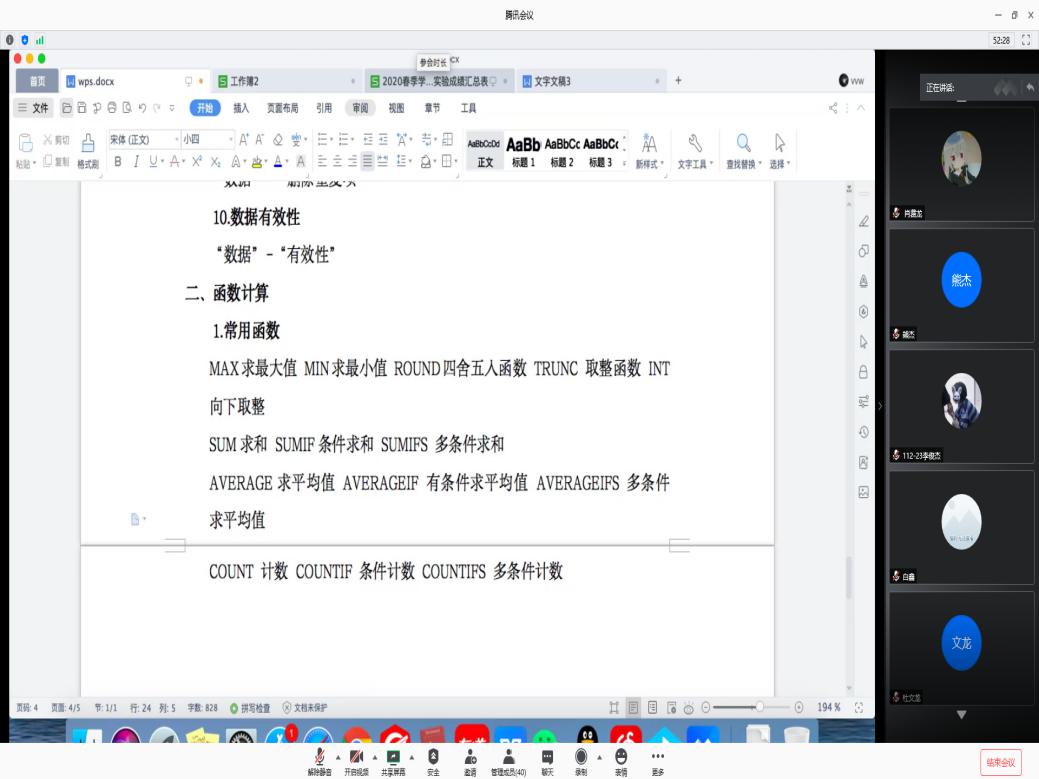Open the emoji reactions icon

pyautogui.click(x=621, y=758)
